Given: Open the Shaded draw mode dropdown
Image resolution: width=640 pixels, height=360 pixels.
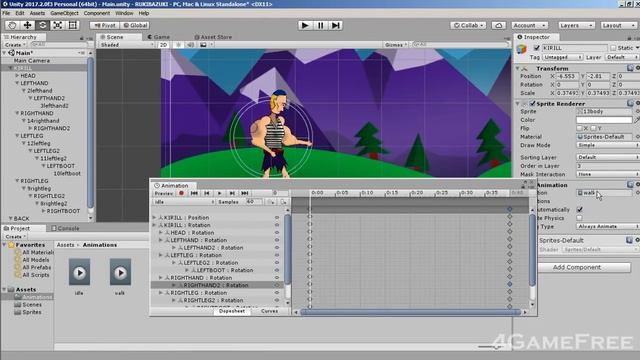Looking at the screenshot, I should point(127,44).
